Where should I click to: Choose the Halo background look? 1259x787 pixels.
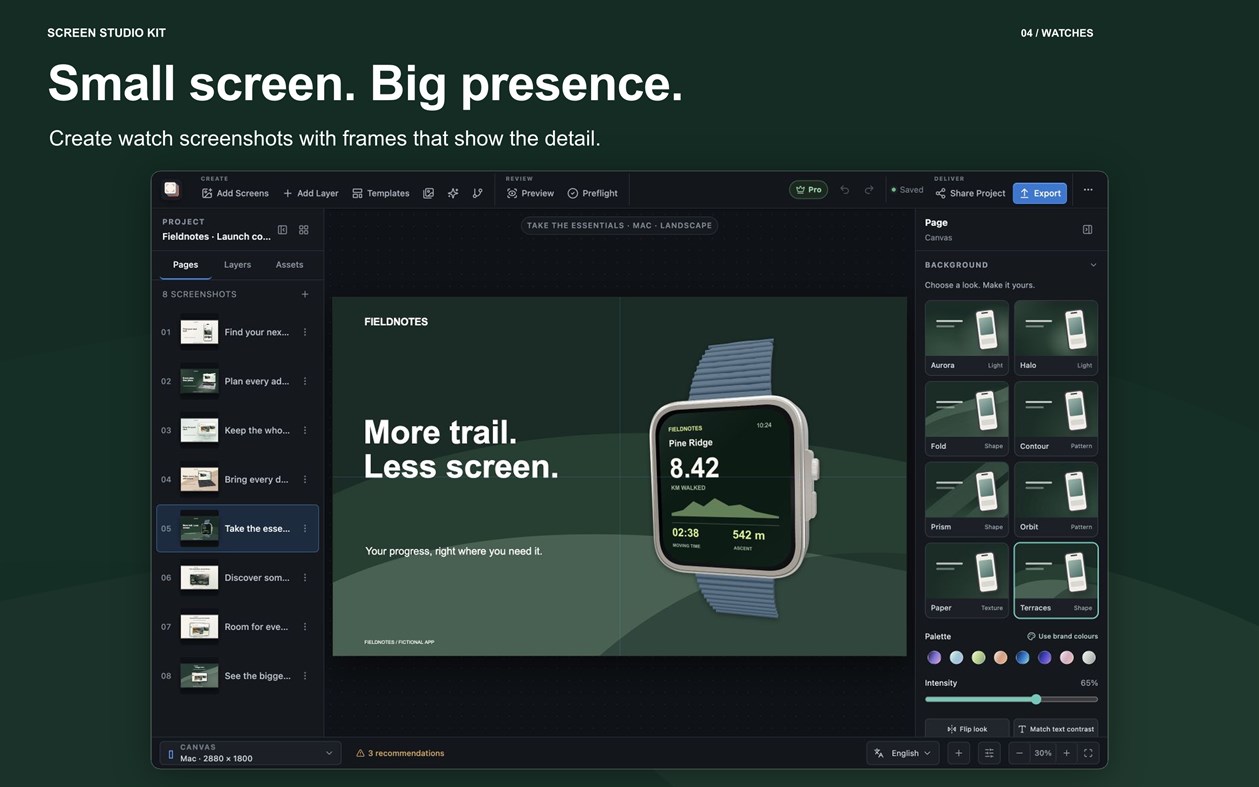1056,337
